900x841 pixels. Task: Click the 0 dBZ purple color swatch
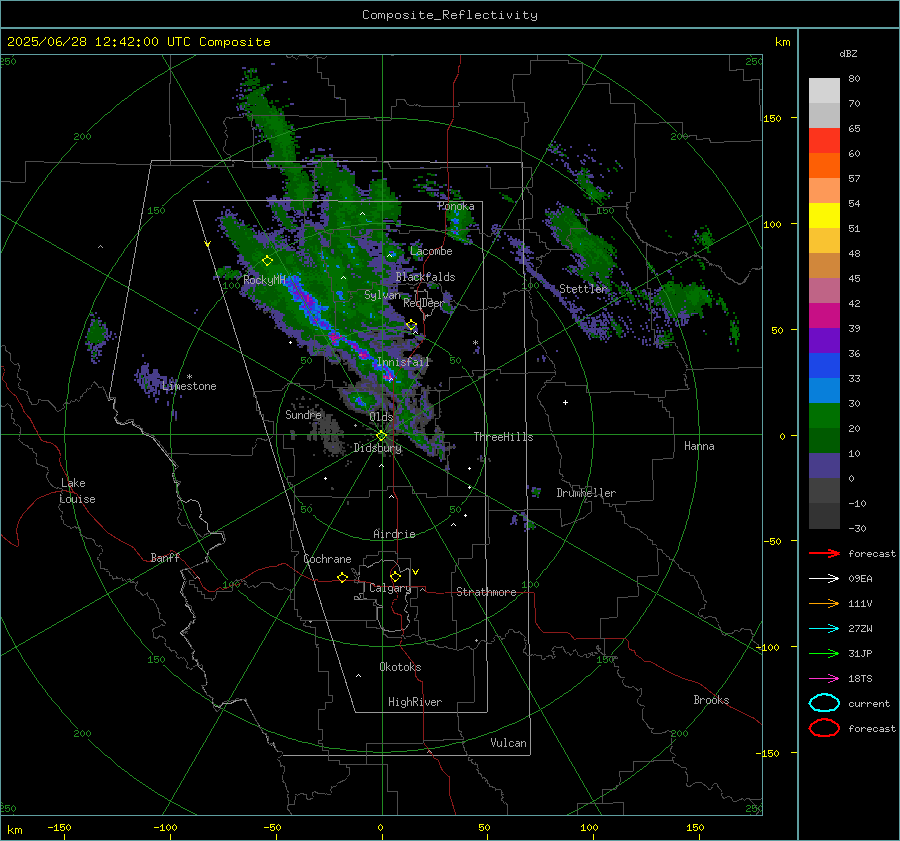(824, 465)
